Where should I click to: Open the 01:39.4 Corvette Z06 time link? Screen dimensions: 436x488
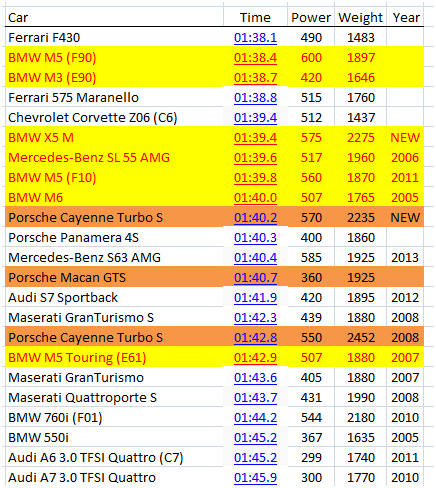point(255,117)
